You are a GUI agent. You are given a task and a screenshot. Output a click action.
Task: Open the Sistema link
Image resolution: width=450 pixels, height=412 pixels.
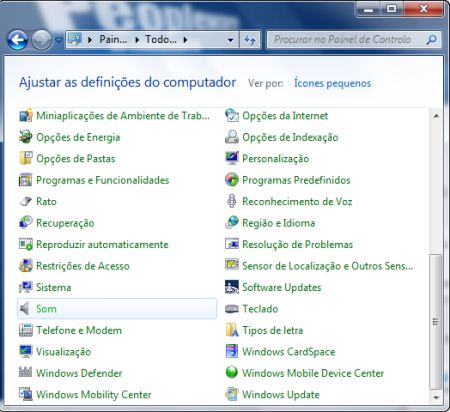click(54, 287)
